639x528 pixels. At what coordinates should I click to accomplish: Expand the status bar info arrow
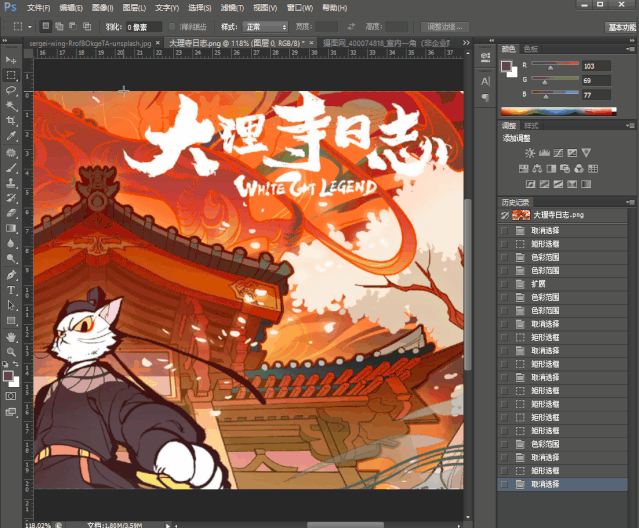coord(168,525)
